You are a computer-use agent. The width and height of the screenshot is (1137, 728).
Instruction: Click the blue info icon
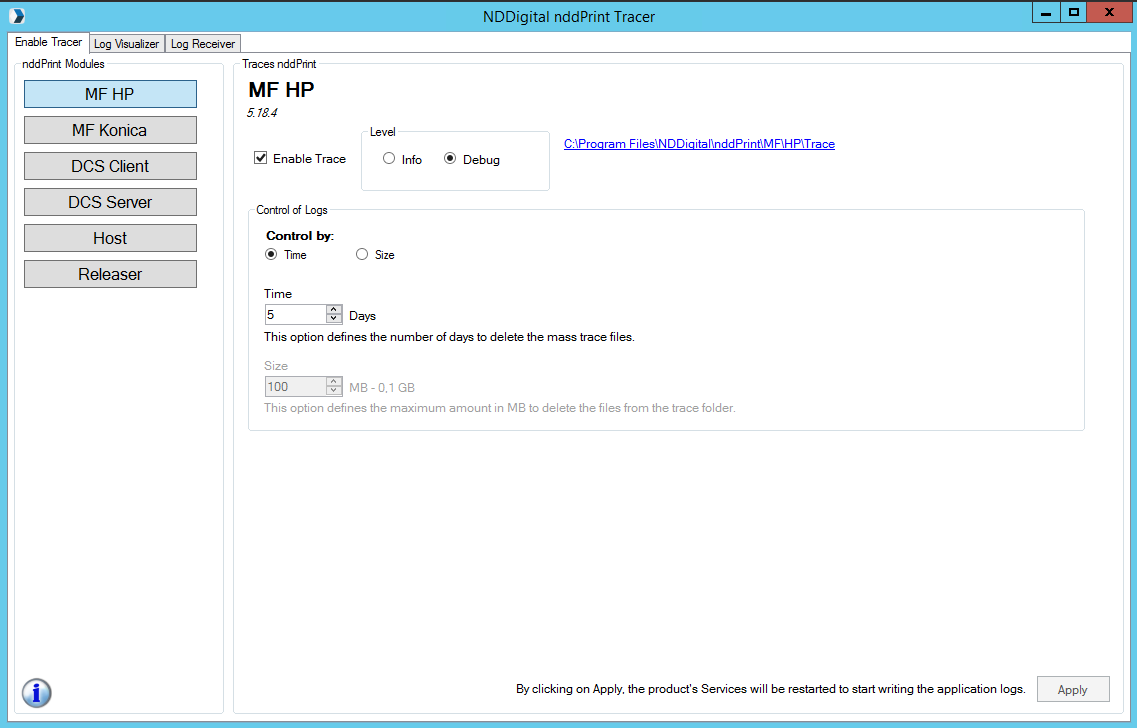[x=37, y=692]
